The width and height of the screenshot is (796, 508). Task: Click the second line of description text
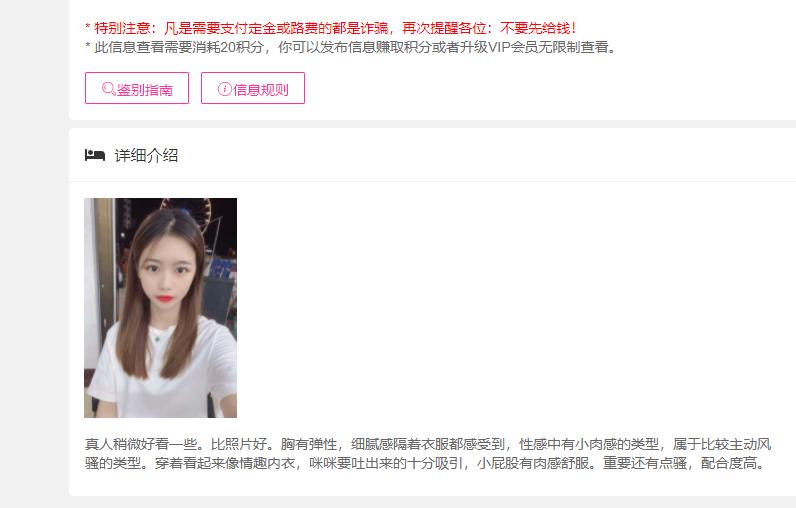424,463
